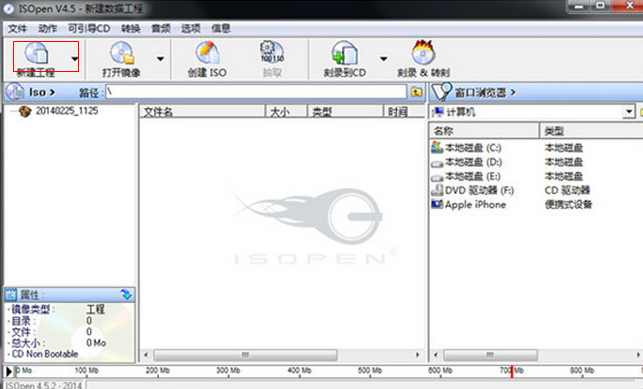
Task: Select the Apple iPhone device entry
Action: 475,204
